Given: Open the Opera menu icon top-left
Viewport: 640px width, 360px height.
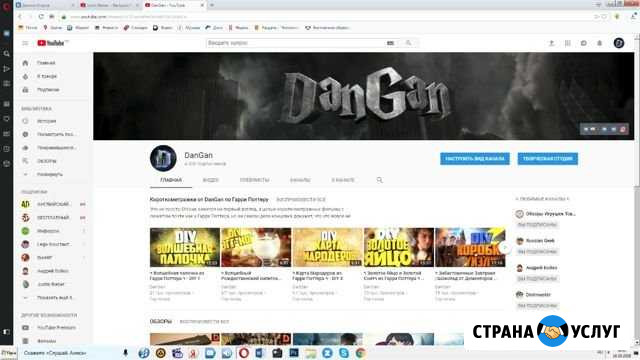Looking at the screenshot, I should (x=6, y=6).
